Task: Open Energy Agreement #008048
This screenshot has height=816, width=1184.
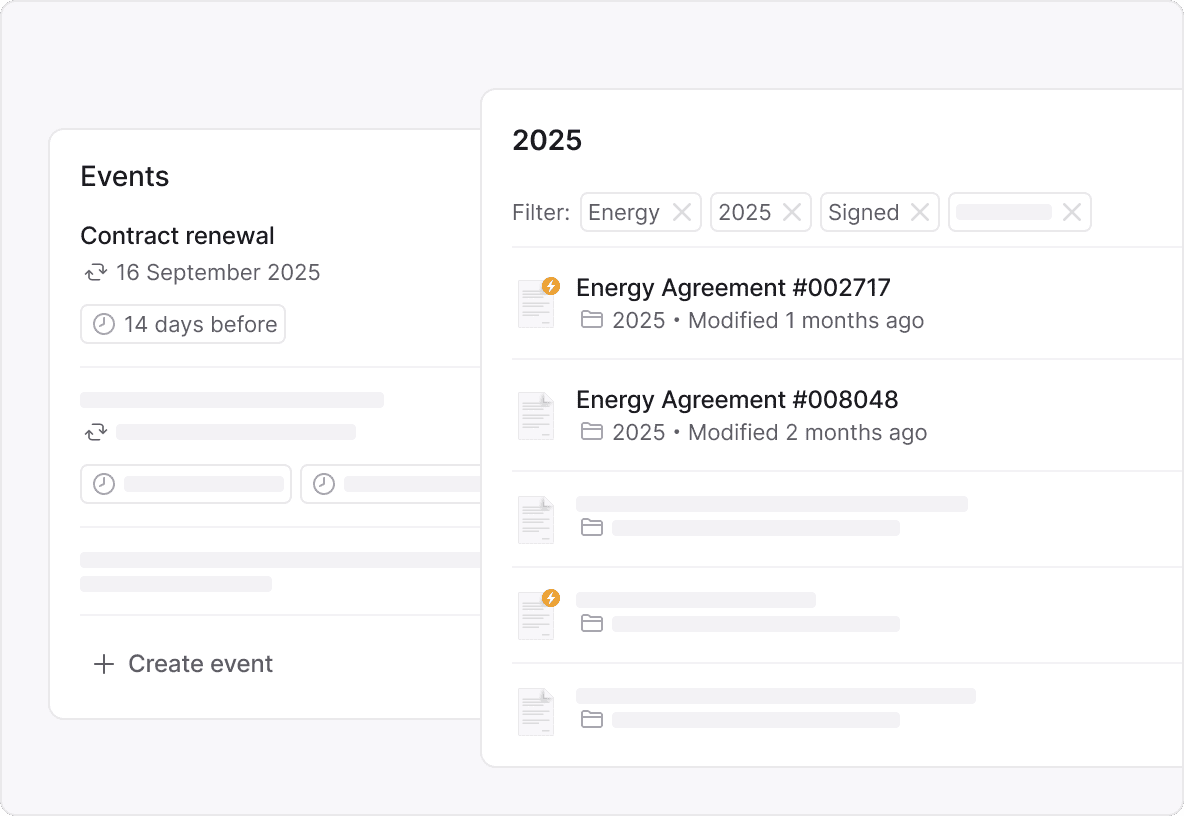Action: [x=737, y=400]
